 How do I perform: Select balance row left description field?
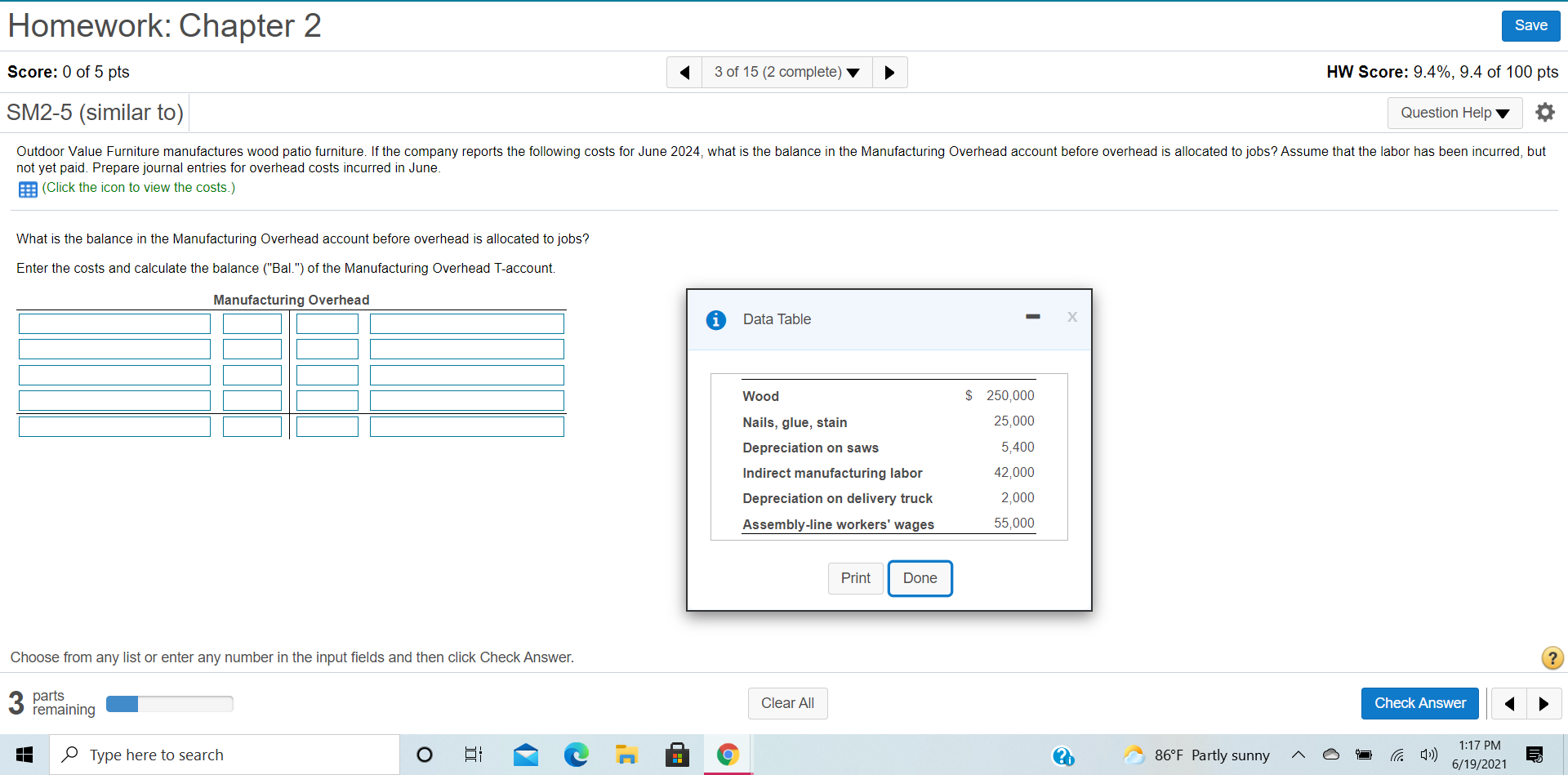pyautogui.click(x=114, y=427)
